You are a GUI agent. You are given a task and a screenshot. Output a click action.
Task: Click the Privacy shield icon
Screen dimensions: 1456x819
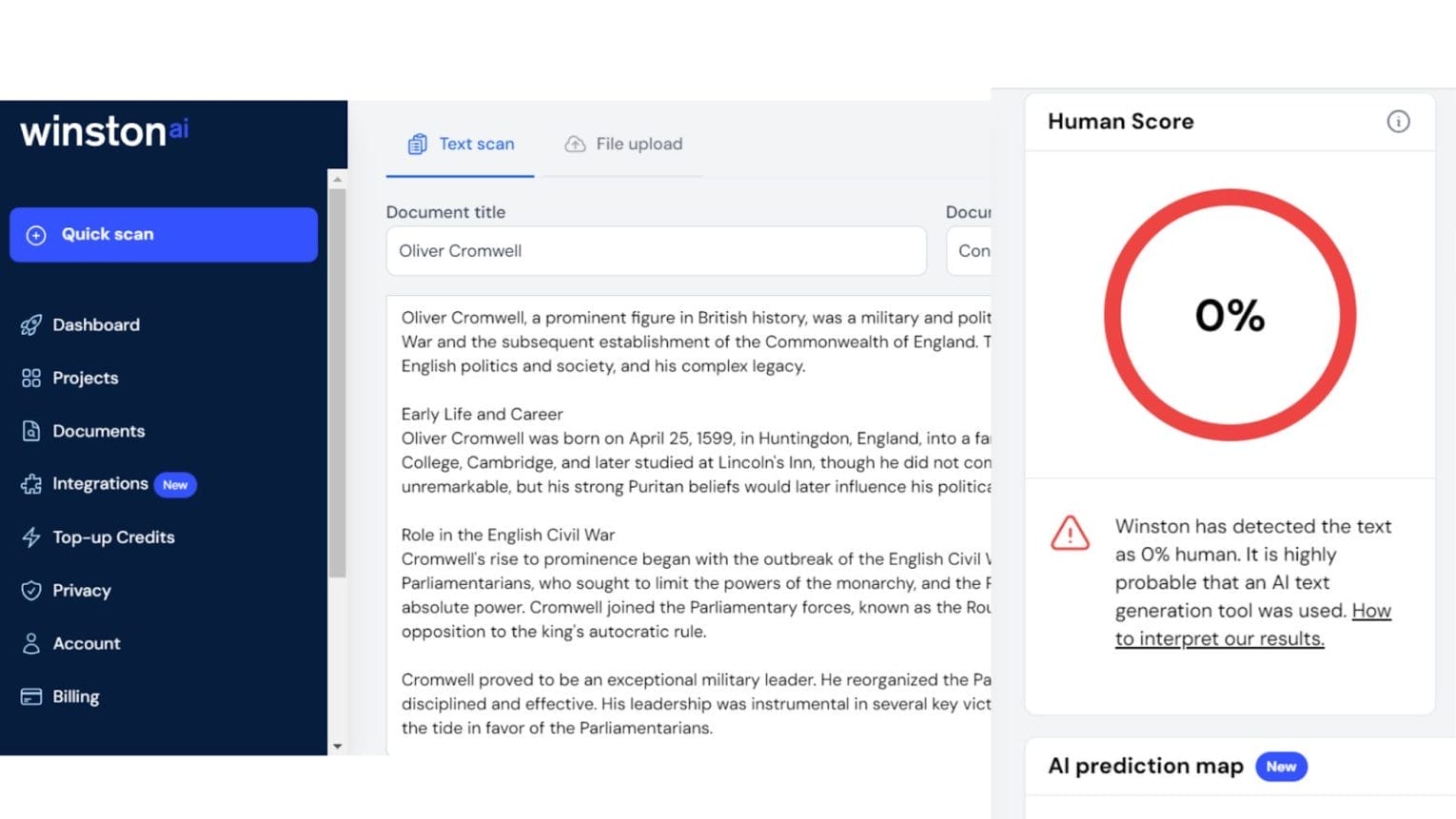pos(31,590)
